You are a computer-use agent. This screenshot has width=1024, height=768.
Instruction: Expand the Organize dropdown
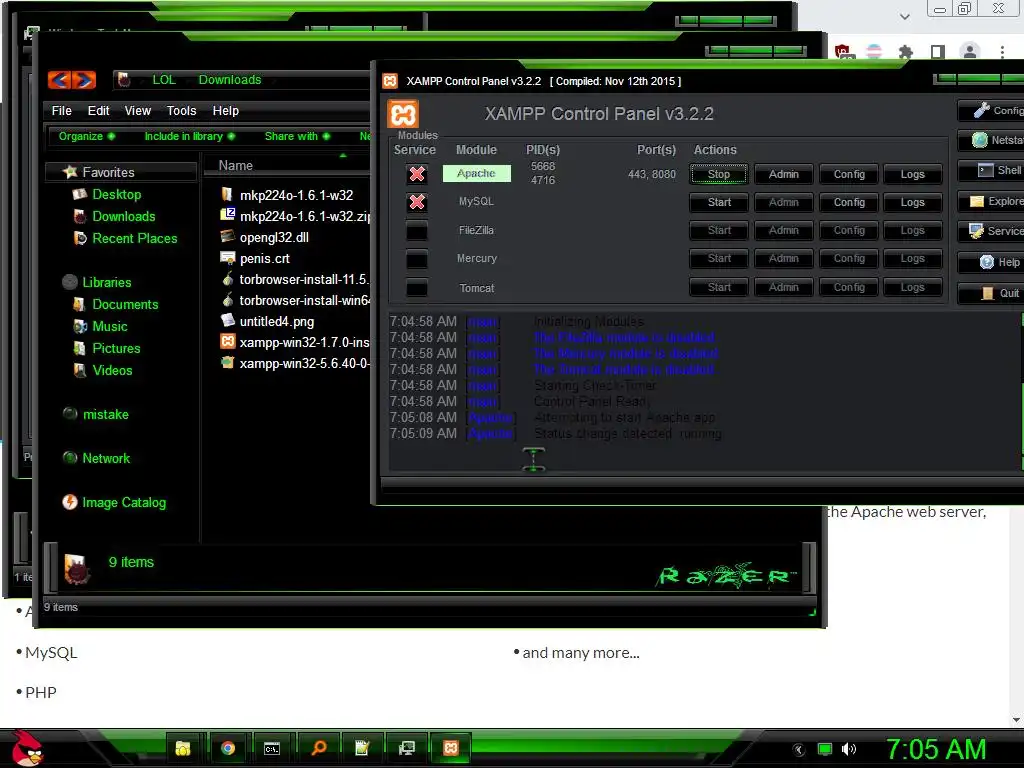tap(87, 136)
